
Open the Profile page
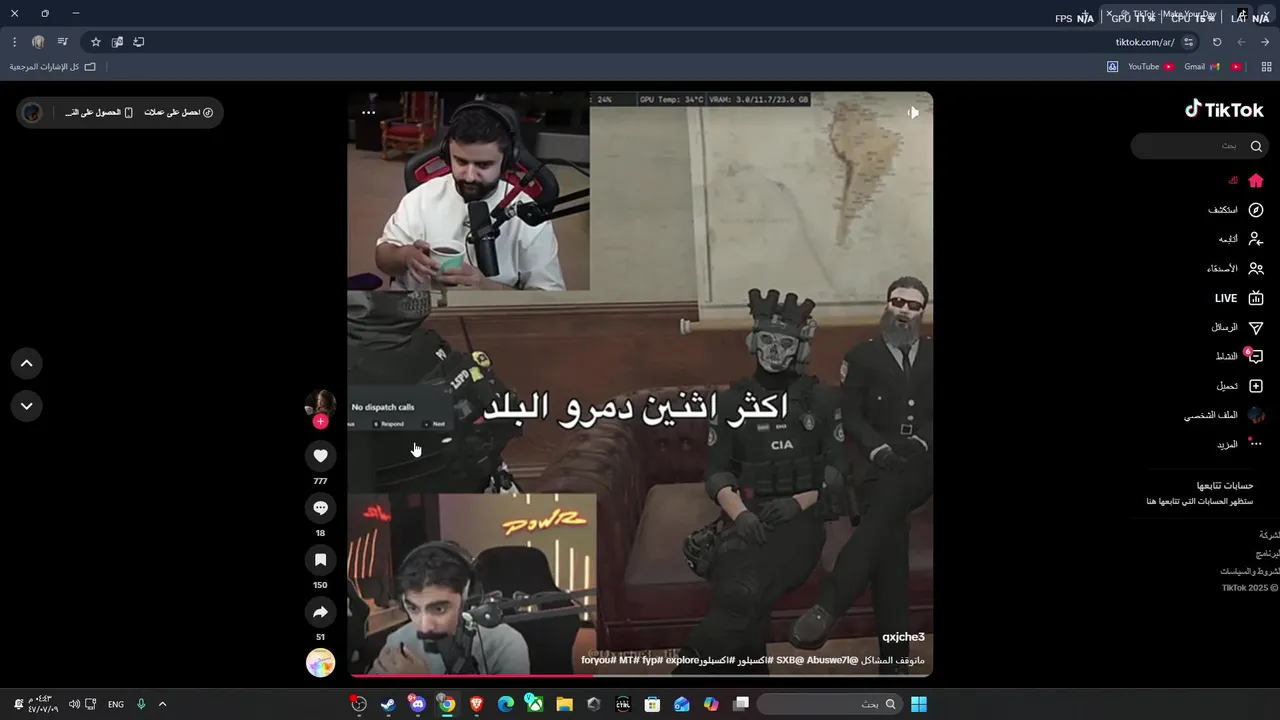tap(1225, 415)
